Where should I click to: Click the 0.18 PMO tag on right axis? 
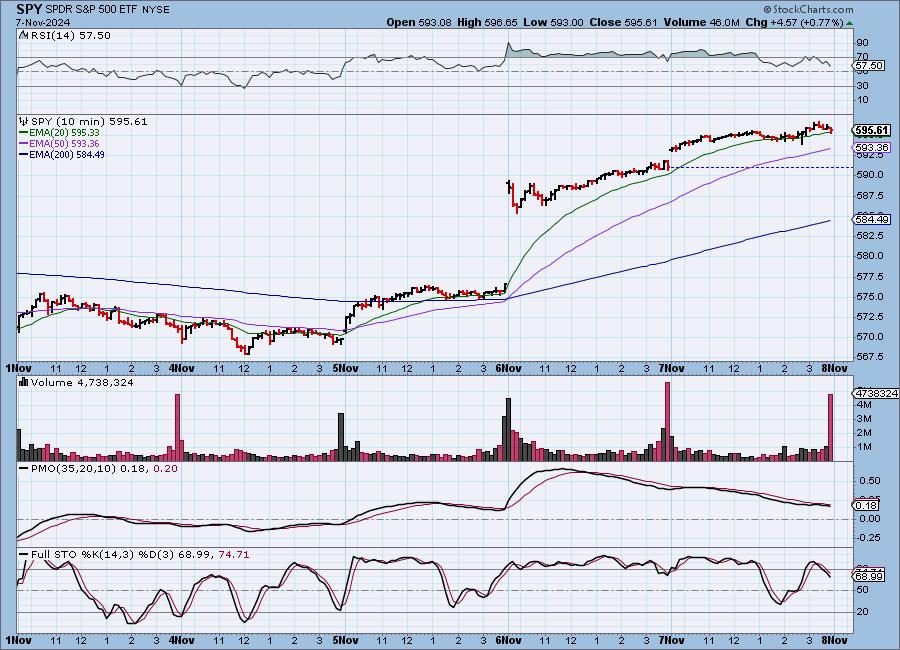tap(867, 505)
